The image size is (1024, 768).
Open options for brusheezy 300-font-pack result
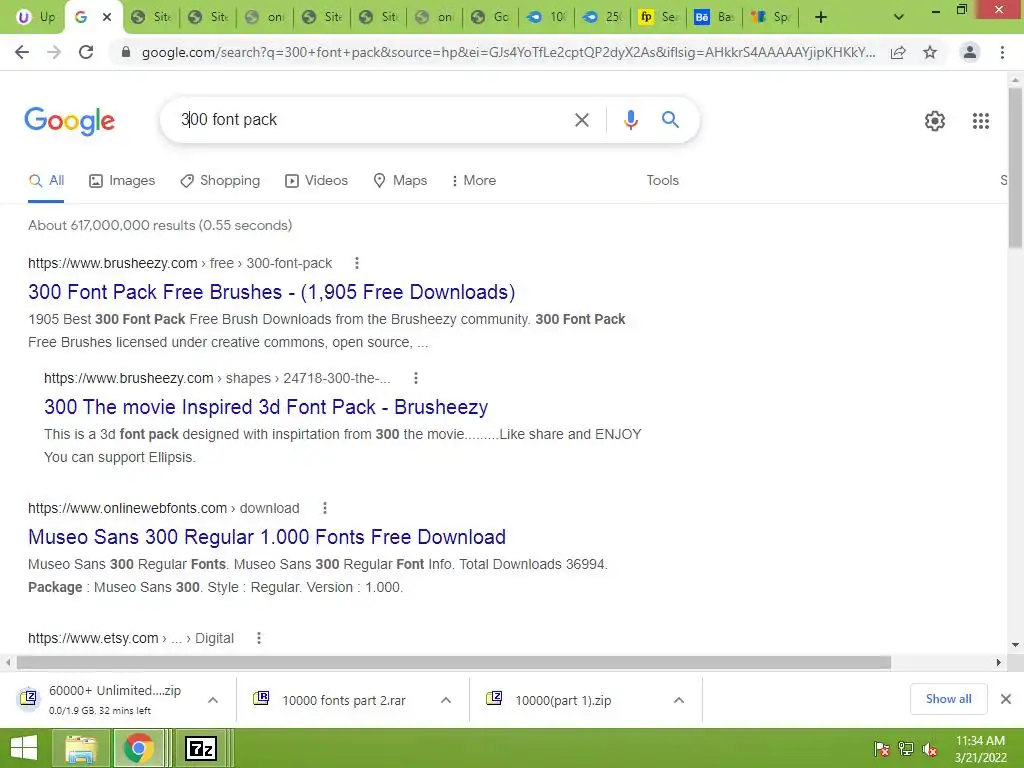[357, 263]
